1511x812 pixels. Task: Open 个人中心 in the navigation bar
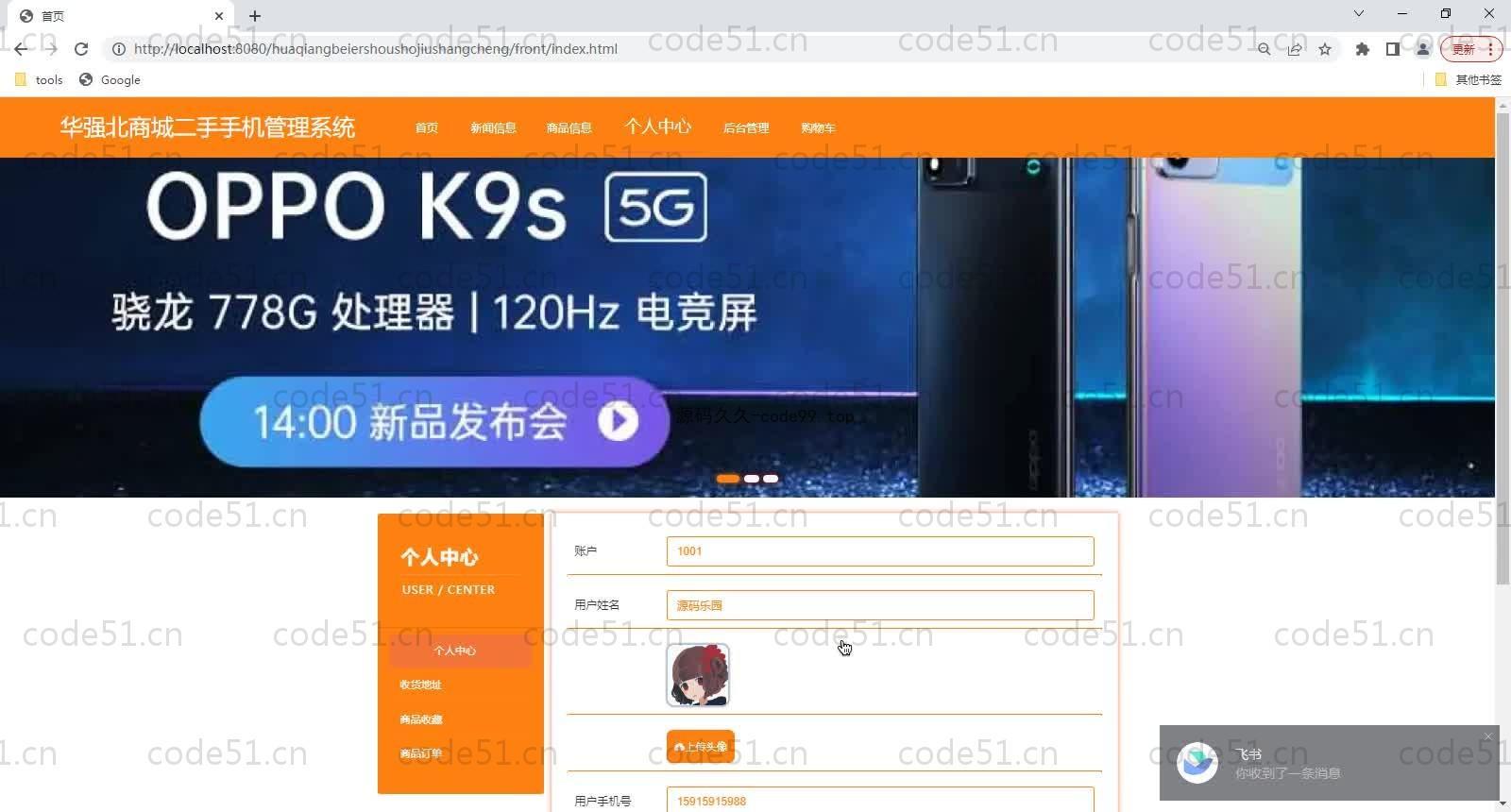(x=658, y=127)
